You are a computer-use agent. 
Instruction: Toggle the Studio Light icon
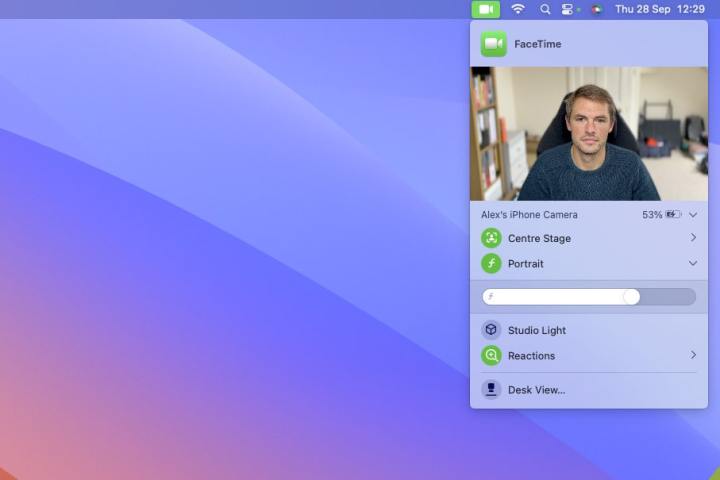coord(491,330)
